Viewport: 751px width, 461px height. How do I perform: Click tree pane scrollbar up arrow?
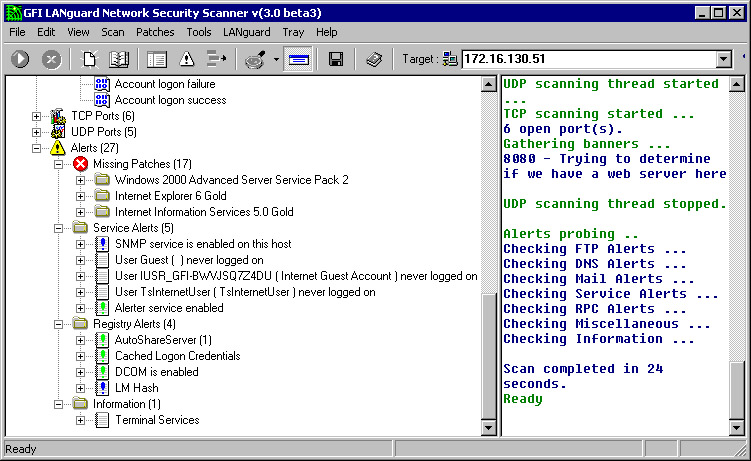click(x=489, y=85)
